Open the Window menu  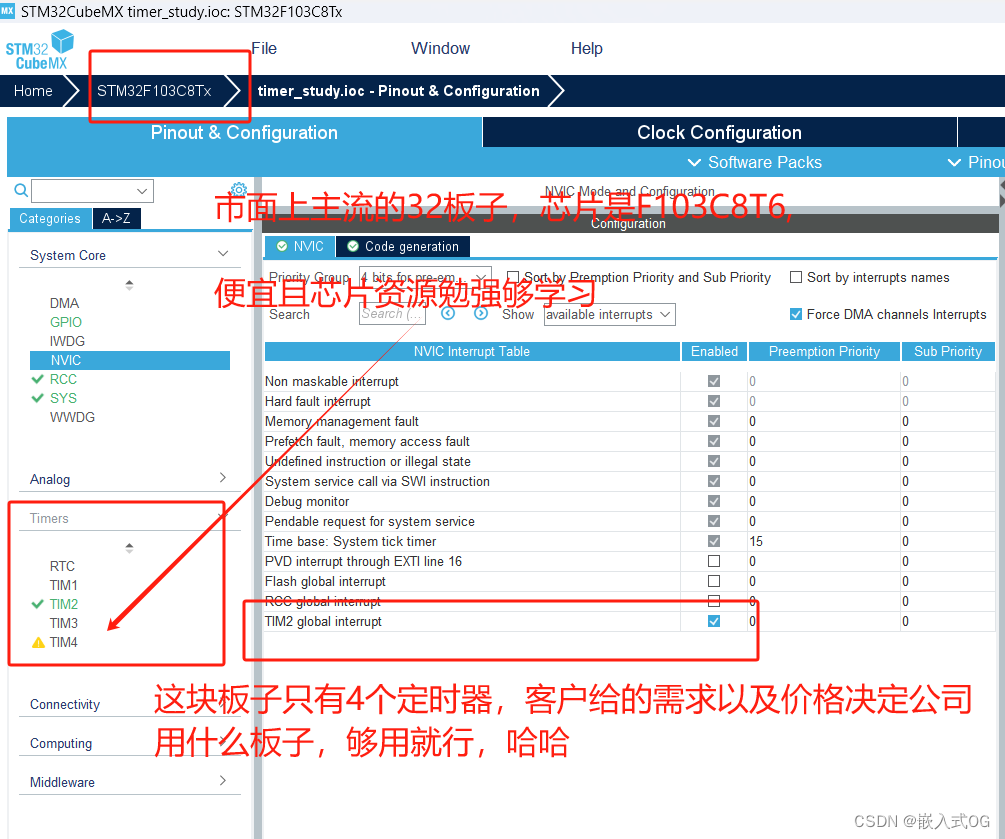click(x=440, y=48)
